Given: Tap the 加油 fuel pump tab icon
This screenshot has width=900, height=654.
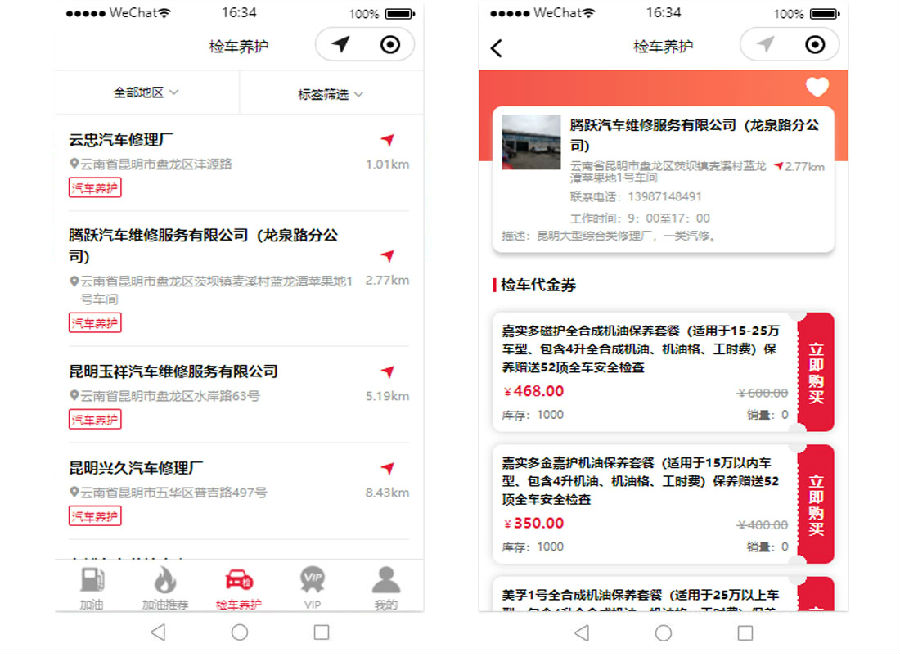Looking at the screenshot, I should pyautogui.click(x=92, y=583).
